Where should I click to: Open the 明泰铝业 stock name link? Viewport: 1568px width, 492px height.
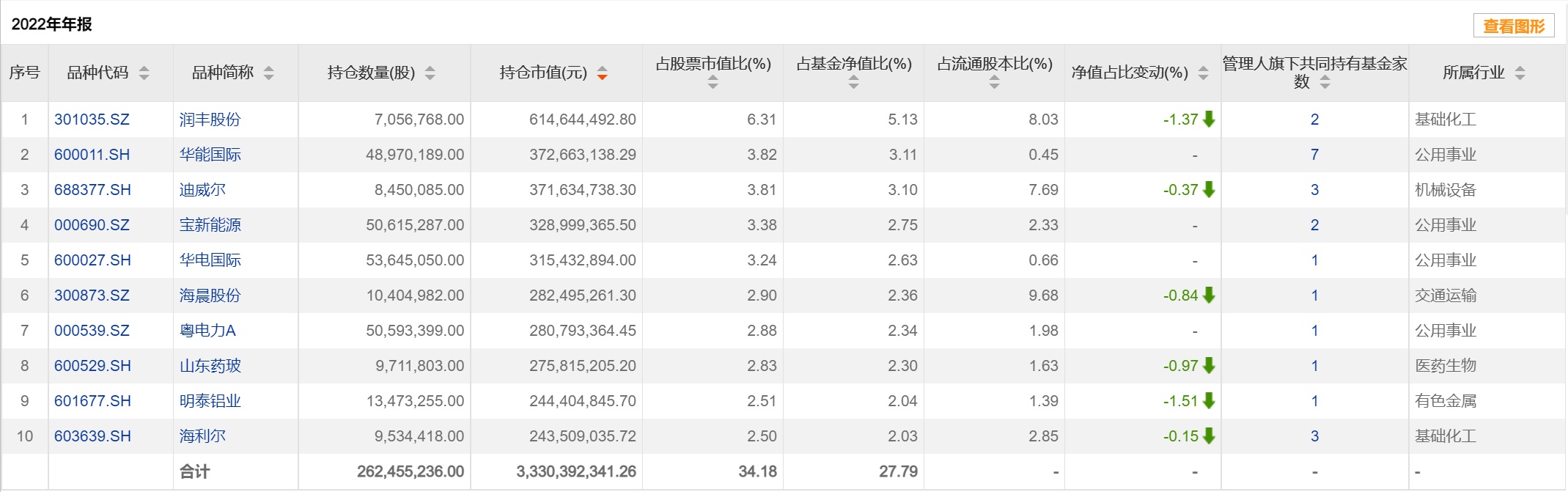(210, 401)
